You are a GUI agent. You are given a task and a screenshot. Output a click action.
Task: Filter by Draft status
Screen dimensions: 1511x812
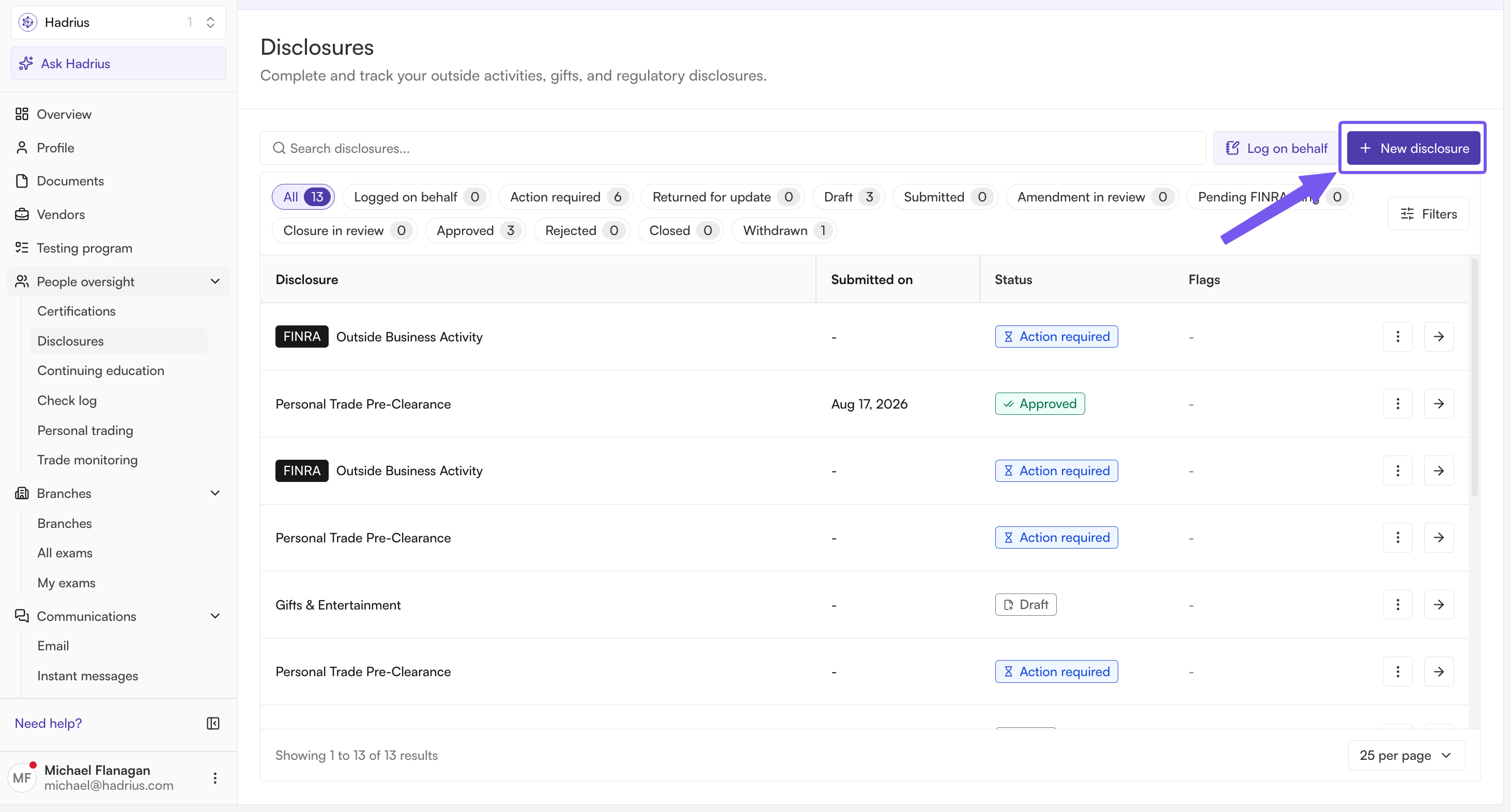pyautogui.click(x=848, y=197)
